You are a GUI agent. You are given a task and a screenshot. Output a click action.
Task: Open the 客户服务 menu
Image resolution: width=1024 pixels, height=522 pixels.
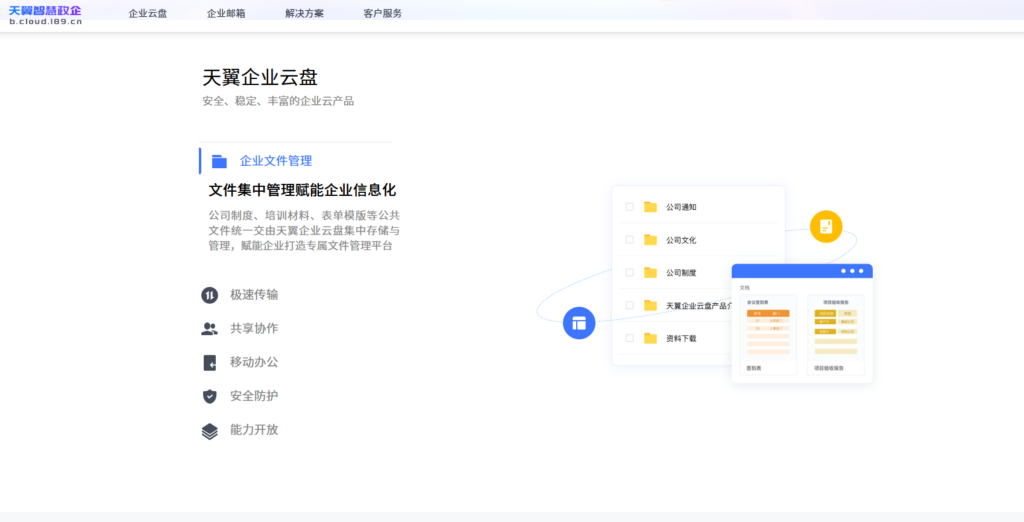383,13
